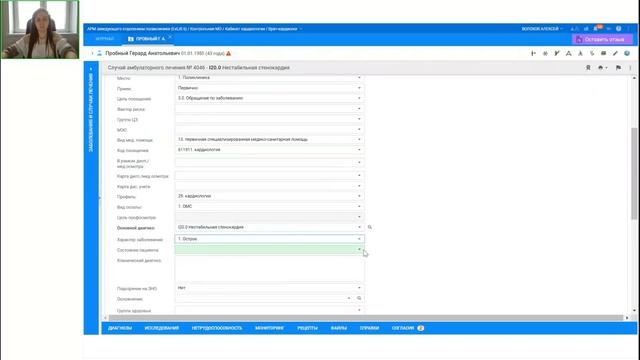640x360 pixels.
Task: Click magnifier icon beside 'Осложнение' field
Action: coord(359,298)
